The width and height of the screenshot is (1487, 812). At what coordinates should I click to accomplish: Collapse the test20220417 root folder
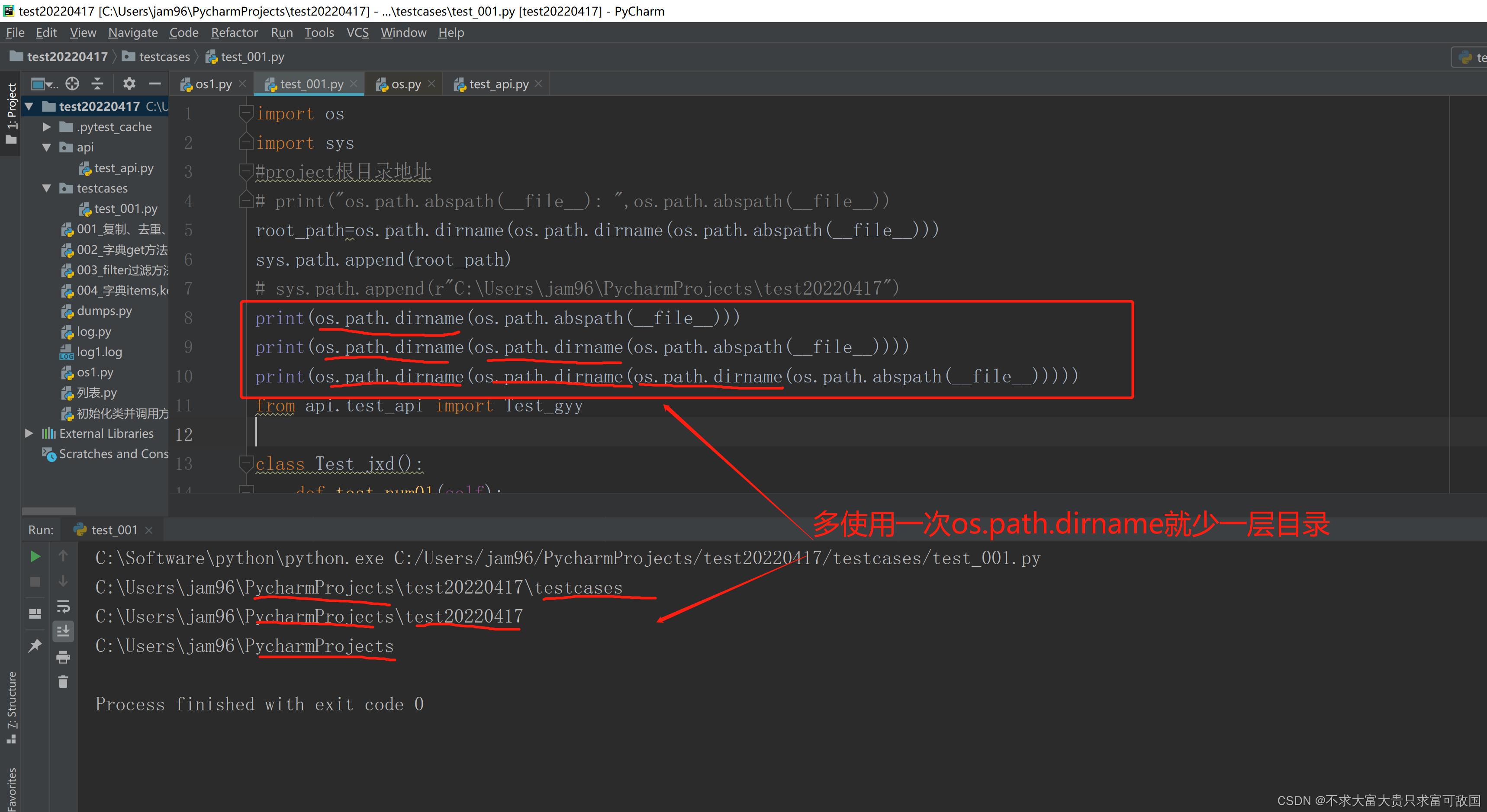coord(29,107)
